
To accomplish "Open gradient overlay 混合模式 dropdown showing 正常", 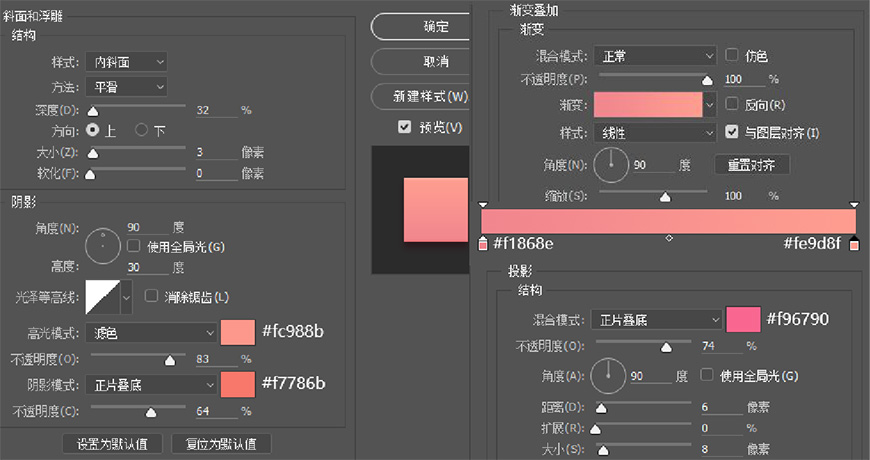I will [x=655, y=56].
